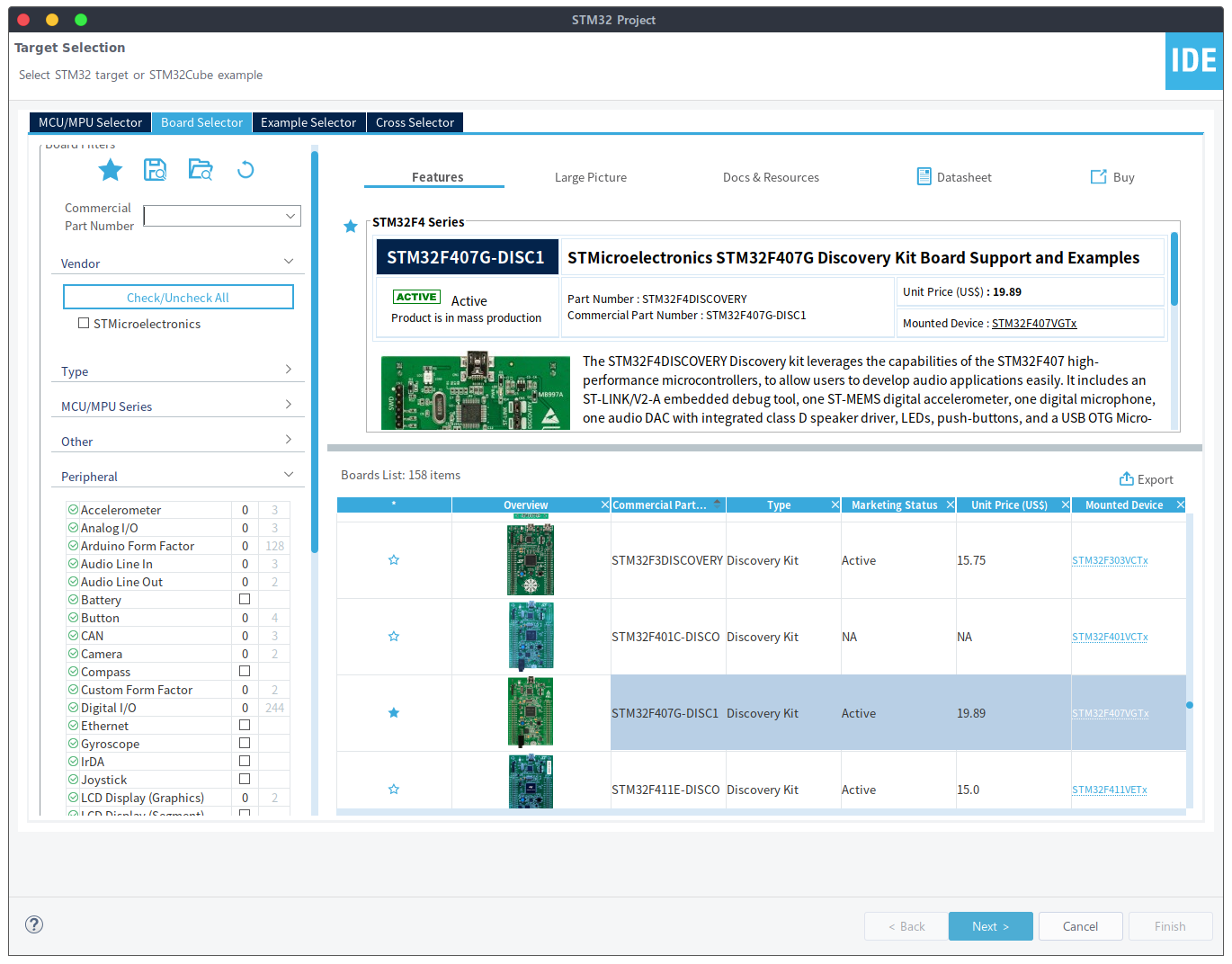Click the Cancel button
This screenshot has width=1232, height=964.
1080,926
